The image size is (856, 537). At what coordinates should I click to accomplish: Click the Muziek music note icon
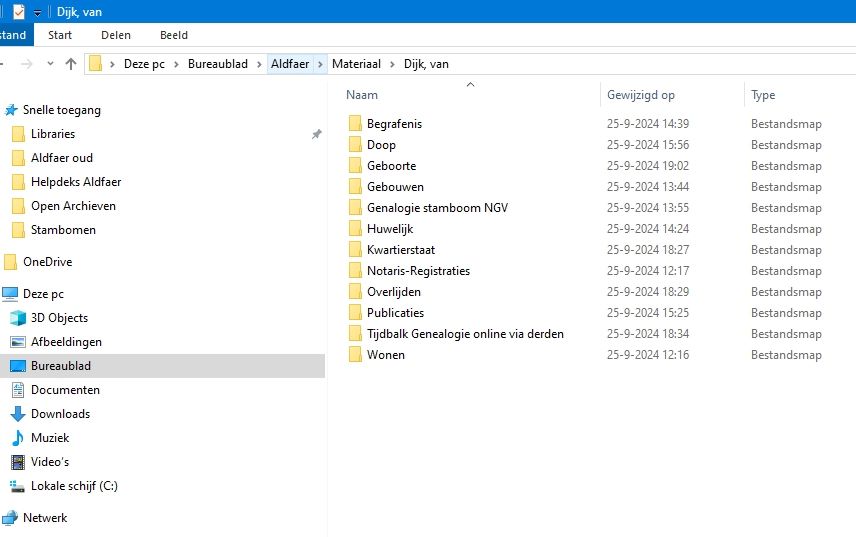click(x=18, y=438)
